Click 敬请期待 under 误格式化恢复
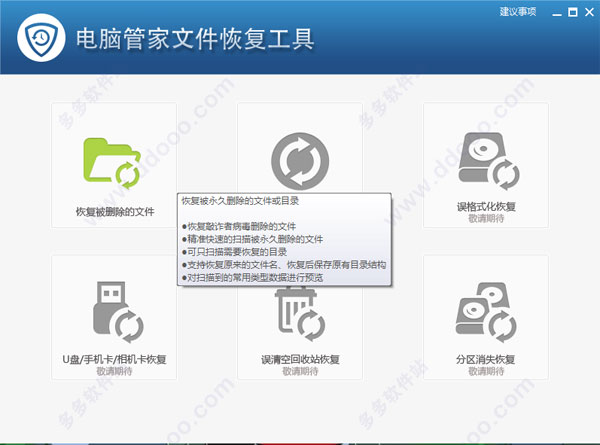The width and height of the screenshot is (600, 445). coord(486,218)
